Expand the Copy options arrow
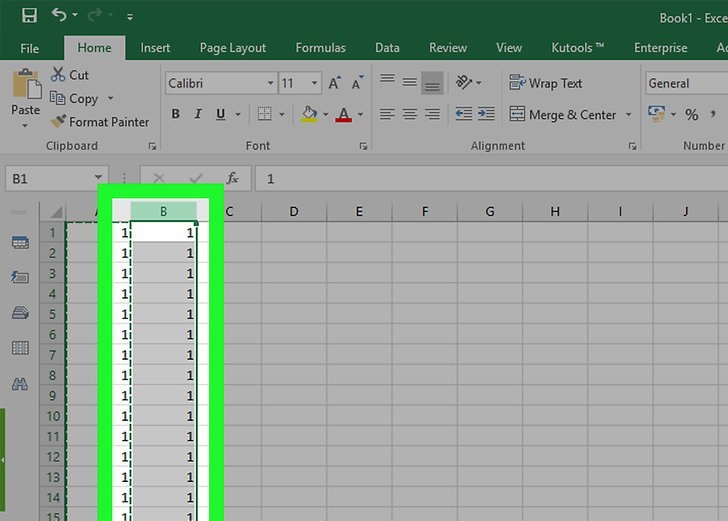The width and height of the screenshot is (728, 521). (110, 98)
